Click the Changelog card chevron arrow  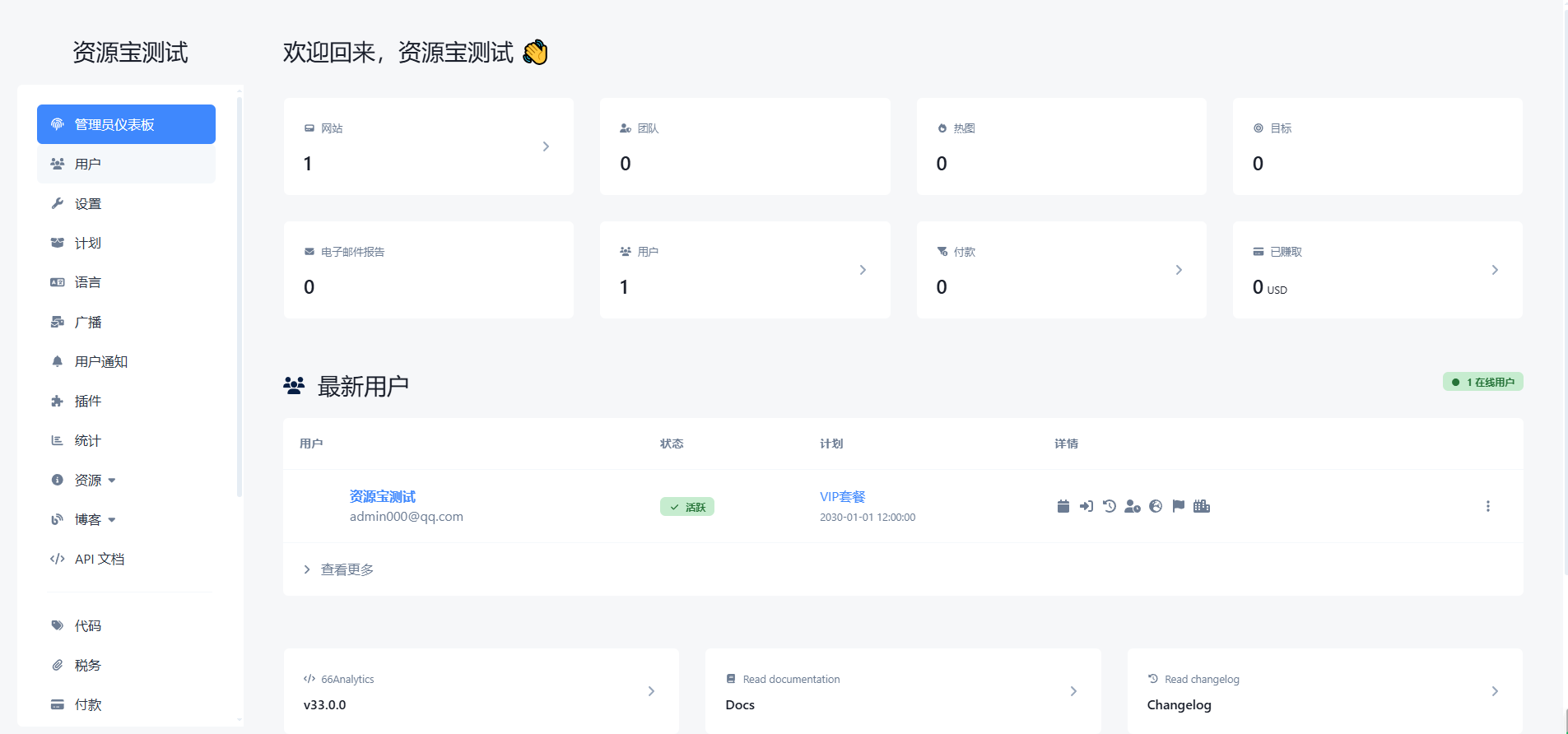click(1495, 691)
